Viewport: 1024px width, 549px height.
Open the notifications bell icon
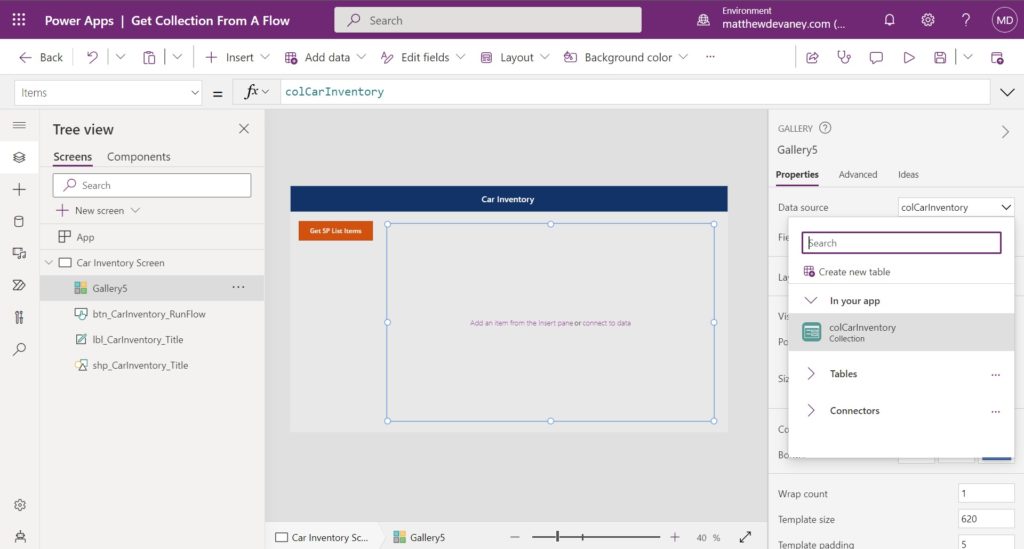point(889,20)
